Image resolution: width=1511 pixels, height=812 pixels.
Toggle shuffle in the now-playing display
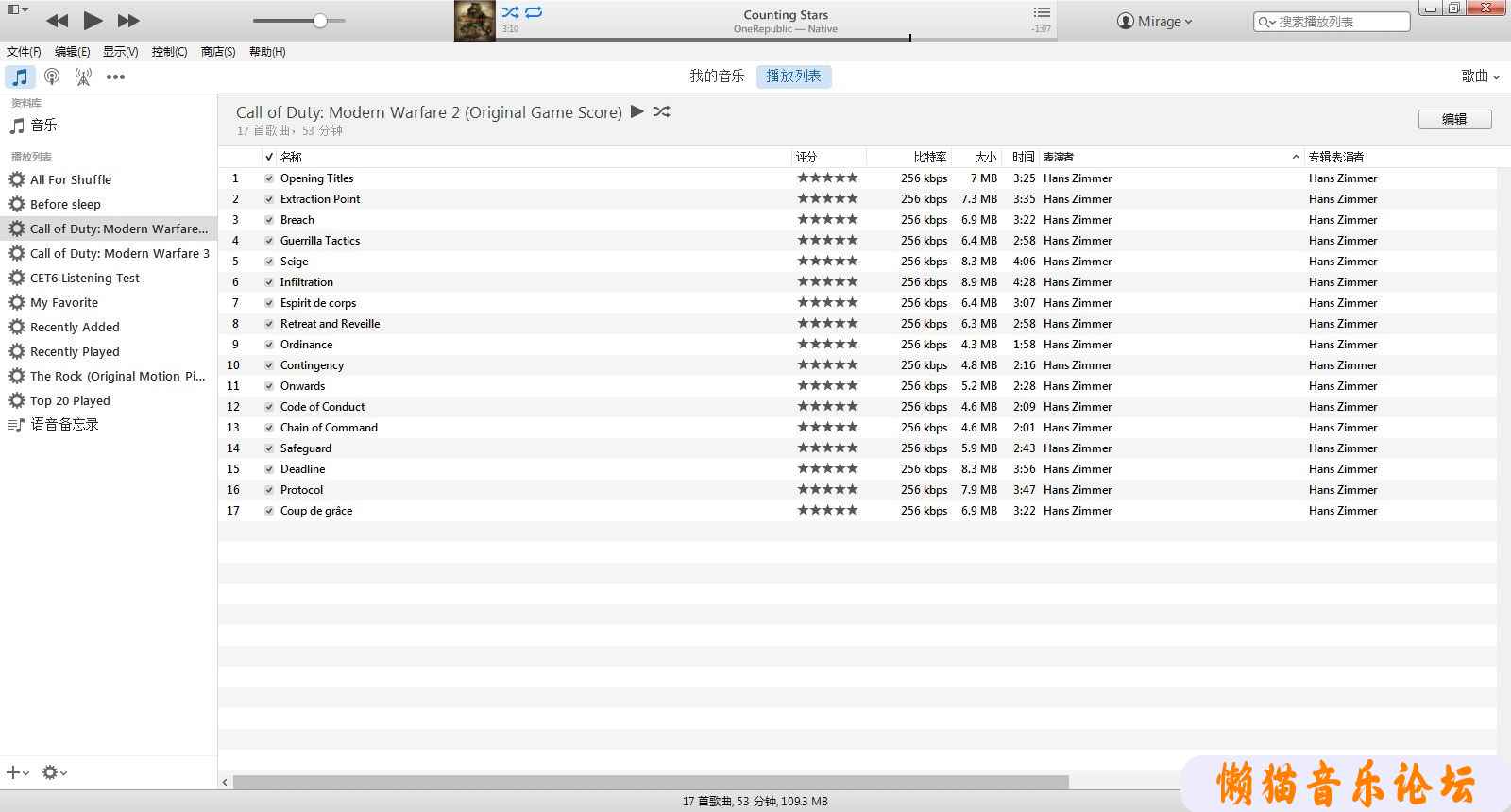click(510, 12)
